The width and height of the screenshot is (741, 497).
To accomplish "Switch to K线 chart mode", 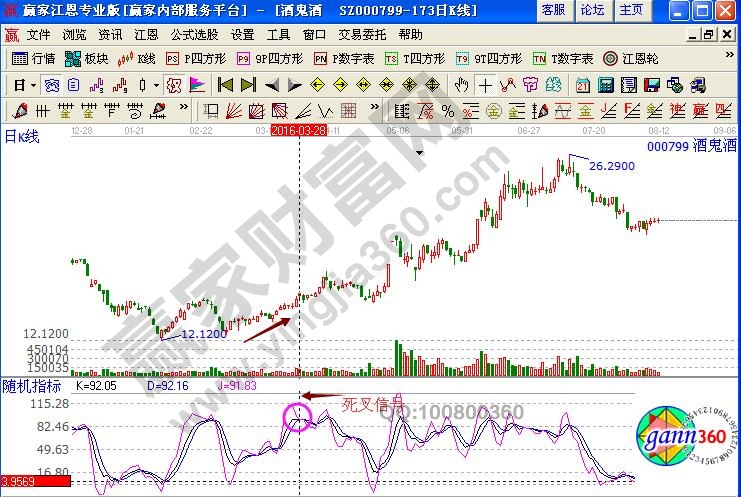I will [138, 59].
